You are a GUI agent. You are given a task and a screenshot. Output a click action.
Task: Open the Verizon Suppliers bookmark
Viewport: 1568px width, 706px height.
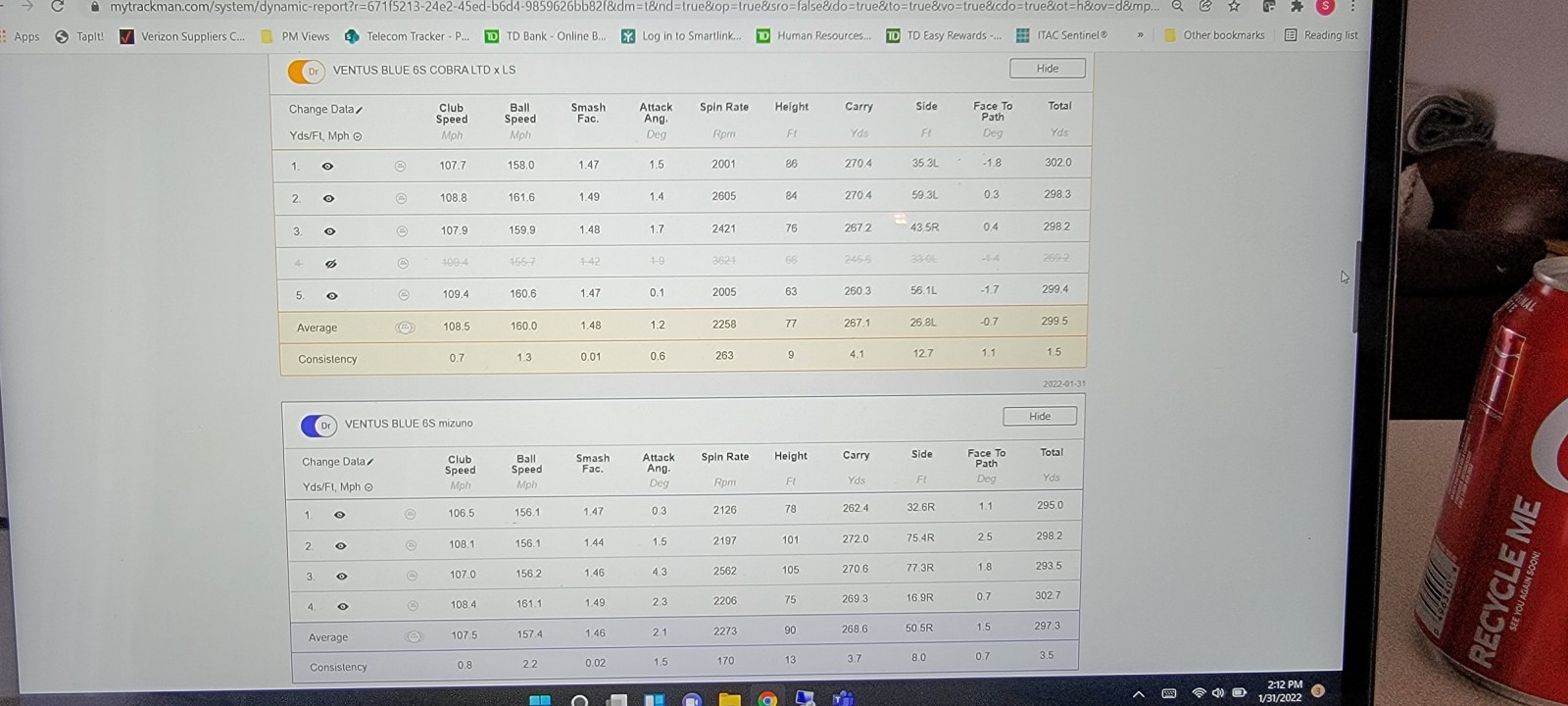[182, 36]
